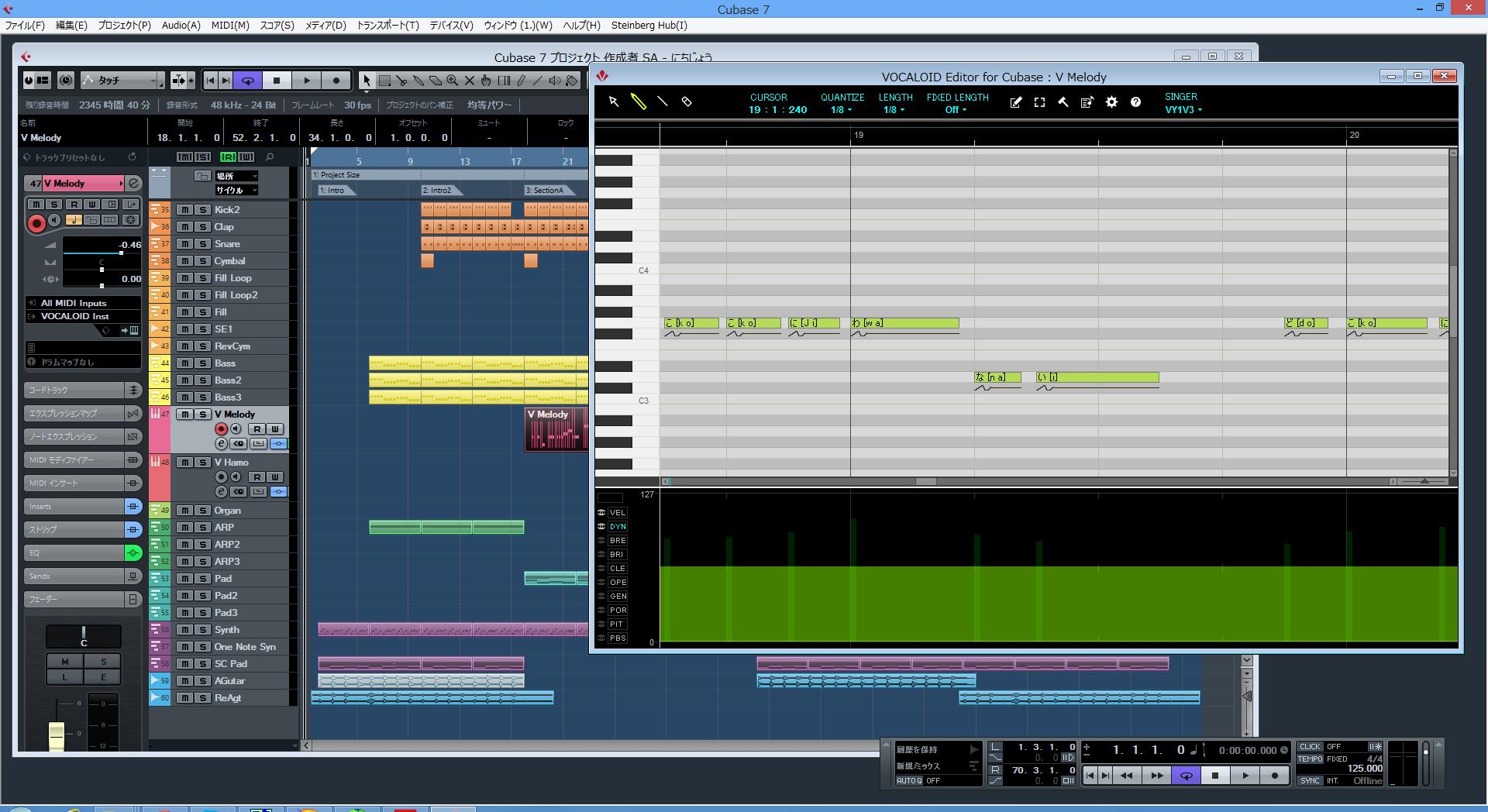This screenshot has height=812, width=1488.
Task: Open the LENGTH 1/8 dropdown
Action: 894,110
